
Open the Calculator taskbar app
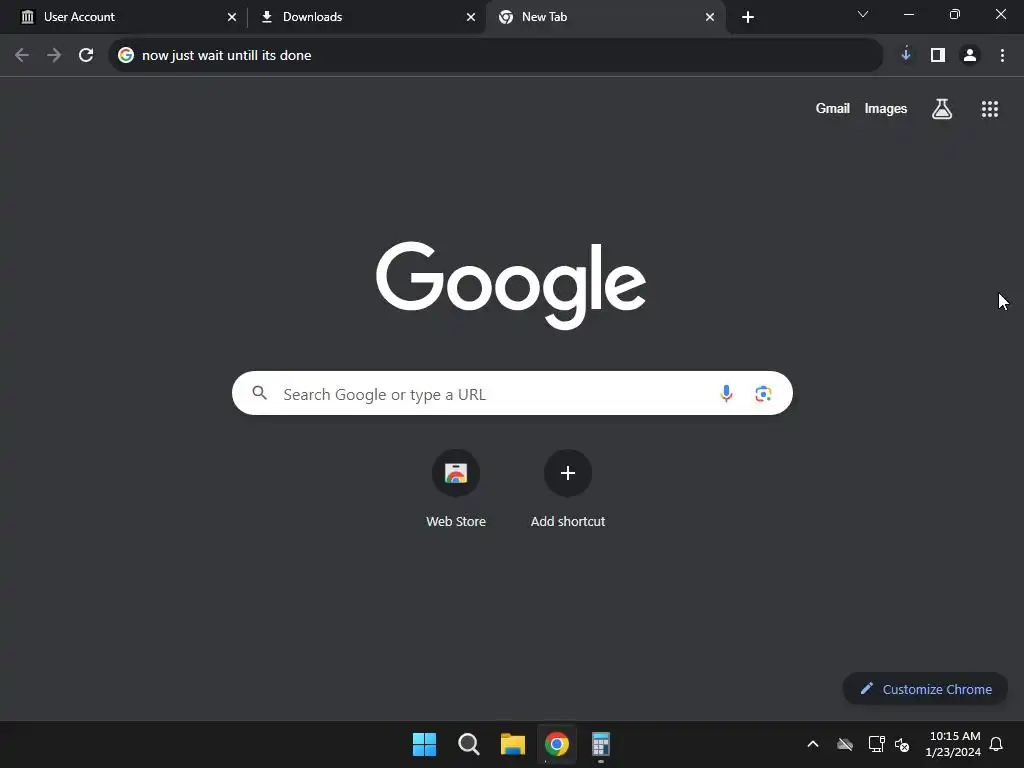(601, 744)
